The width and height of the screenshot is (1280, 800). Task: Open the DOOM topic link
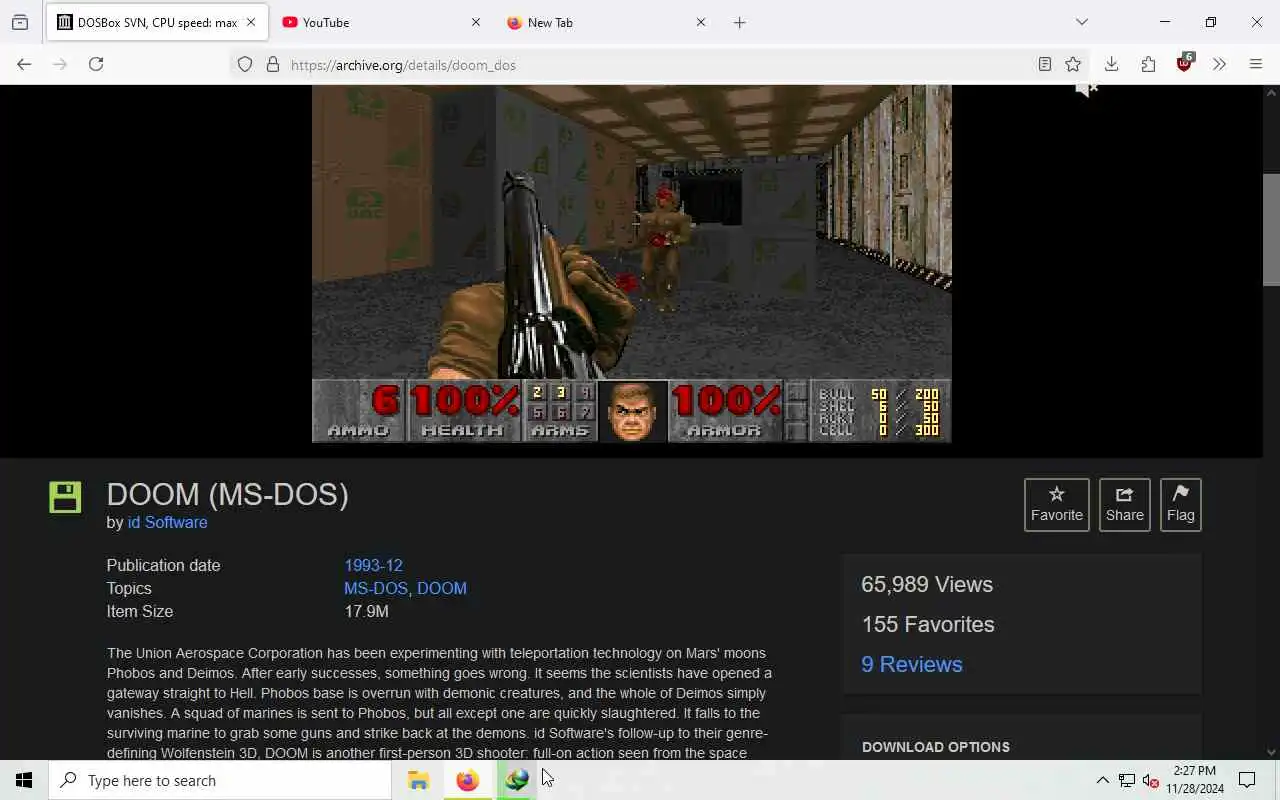(x=442, y=588)
